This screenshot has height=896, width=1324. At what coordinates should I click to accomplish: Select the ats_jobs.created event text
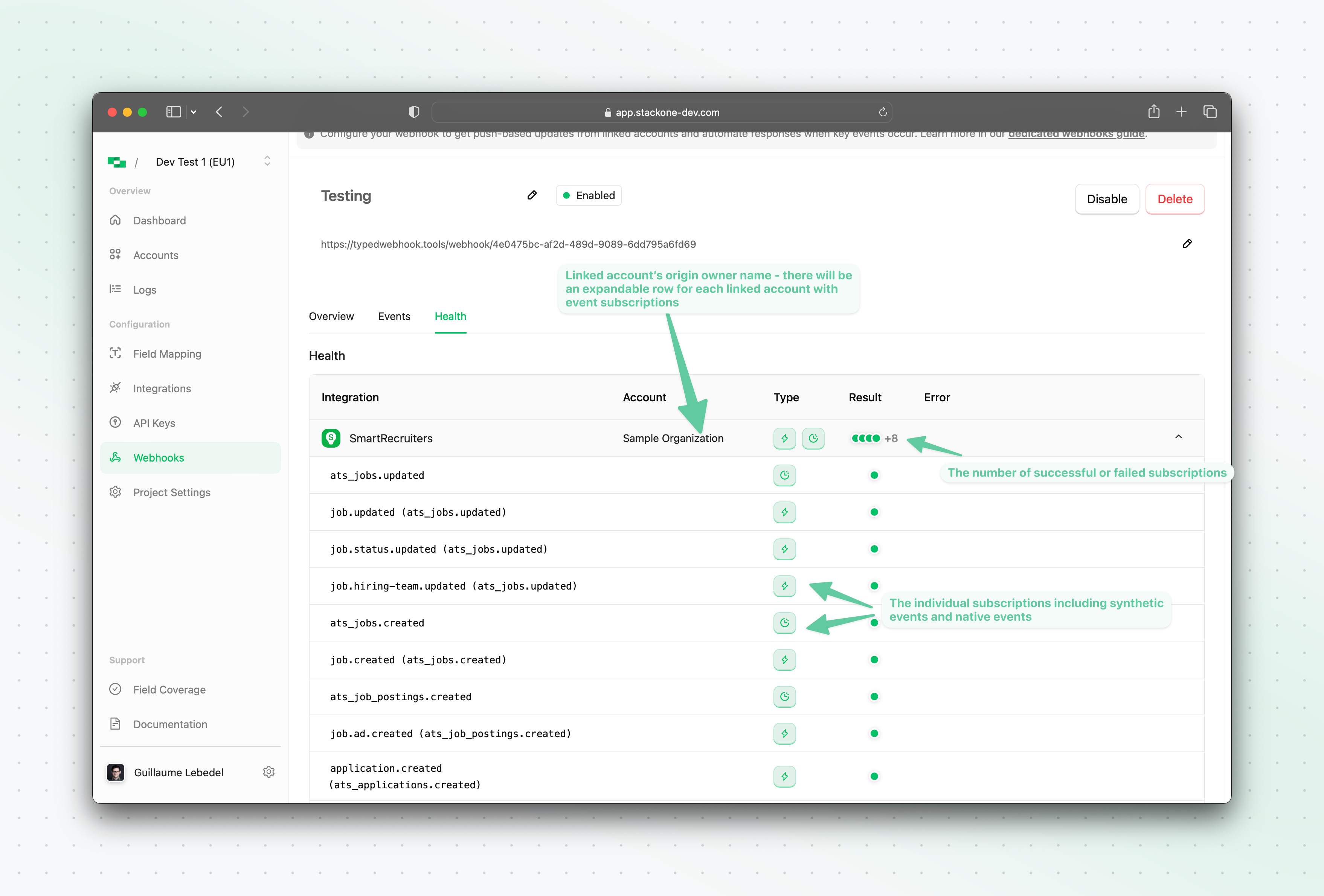(377, 623)
